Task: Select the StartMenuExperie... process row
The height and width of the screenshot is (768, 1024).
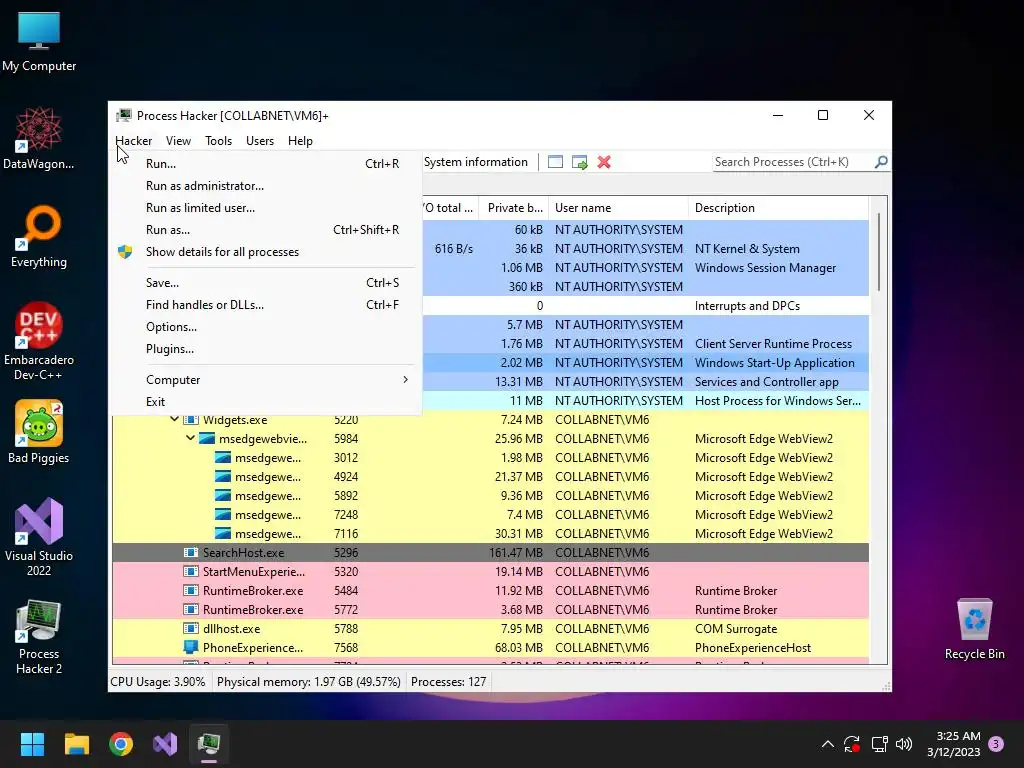Action: point(490,571)
